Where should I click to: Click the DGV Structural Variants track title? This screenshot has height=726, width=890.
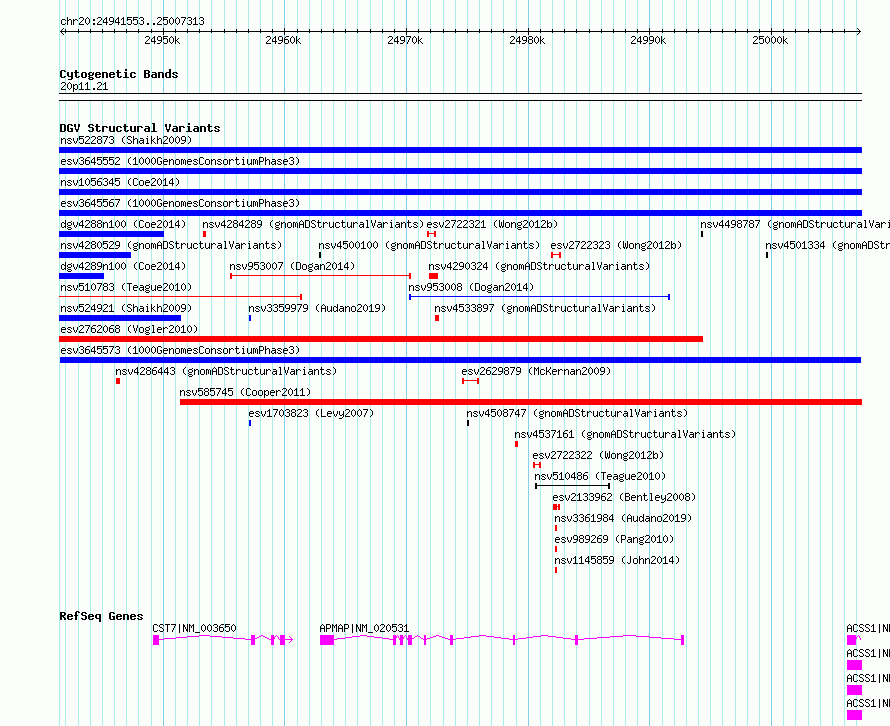pos(140,128)
